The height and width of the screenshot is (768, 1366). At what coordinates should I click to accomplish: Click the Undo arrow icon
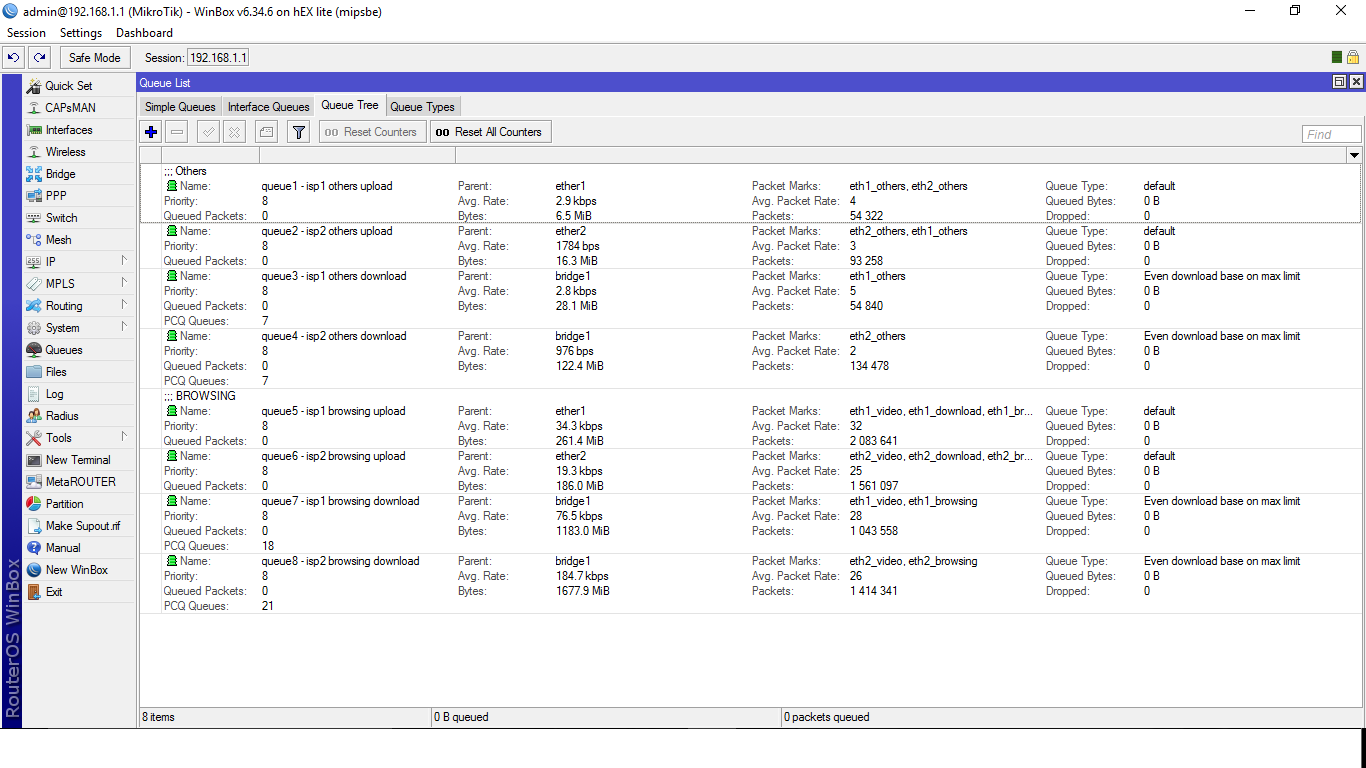coord(14,58)
